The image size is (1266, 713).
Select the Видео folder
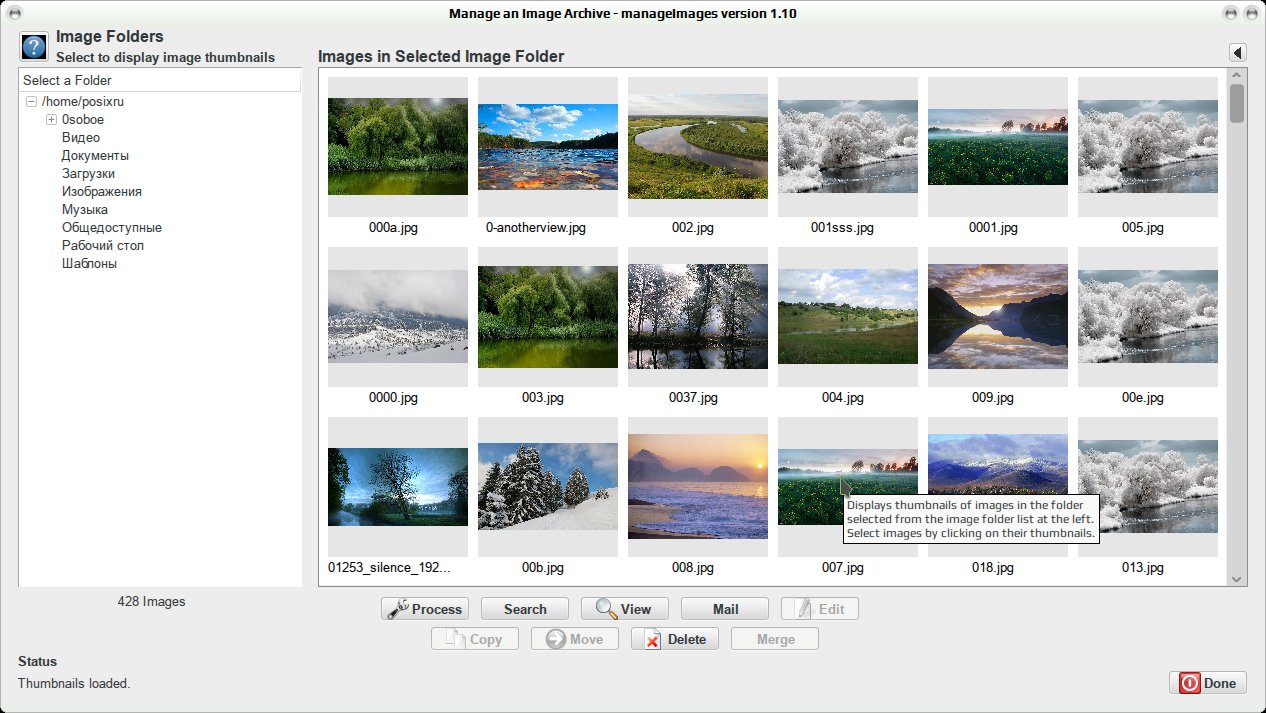tap(81, 138)
